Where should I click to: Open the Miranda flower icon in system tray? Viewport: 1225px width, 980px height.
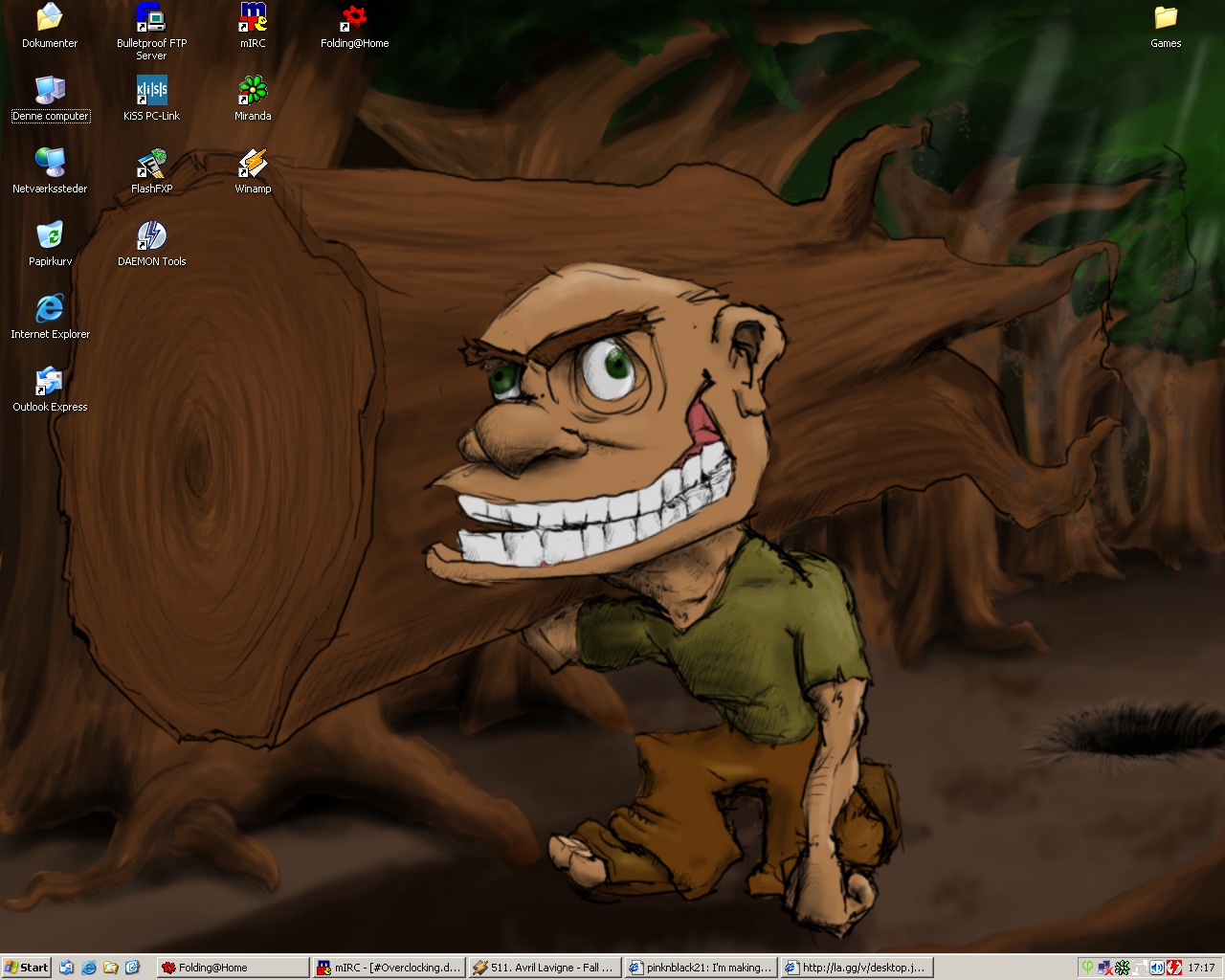1123,968
